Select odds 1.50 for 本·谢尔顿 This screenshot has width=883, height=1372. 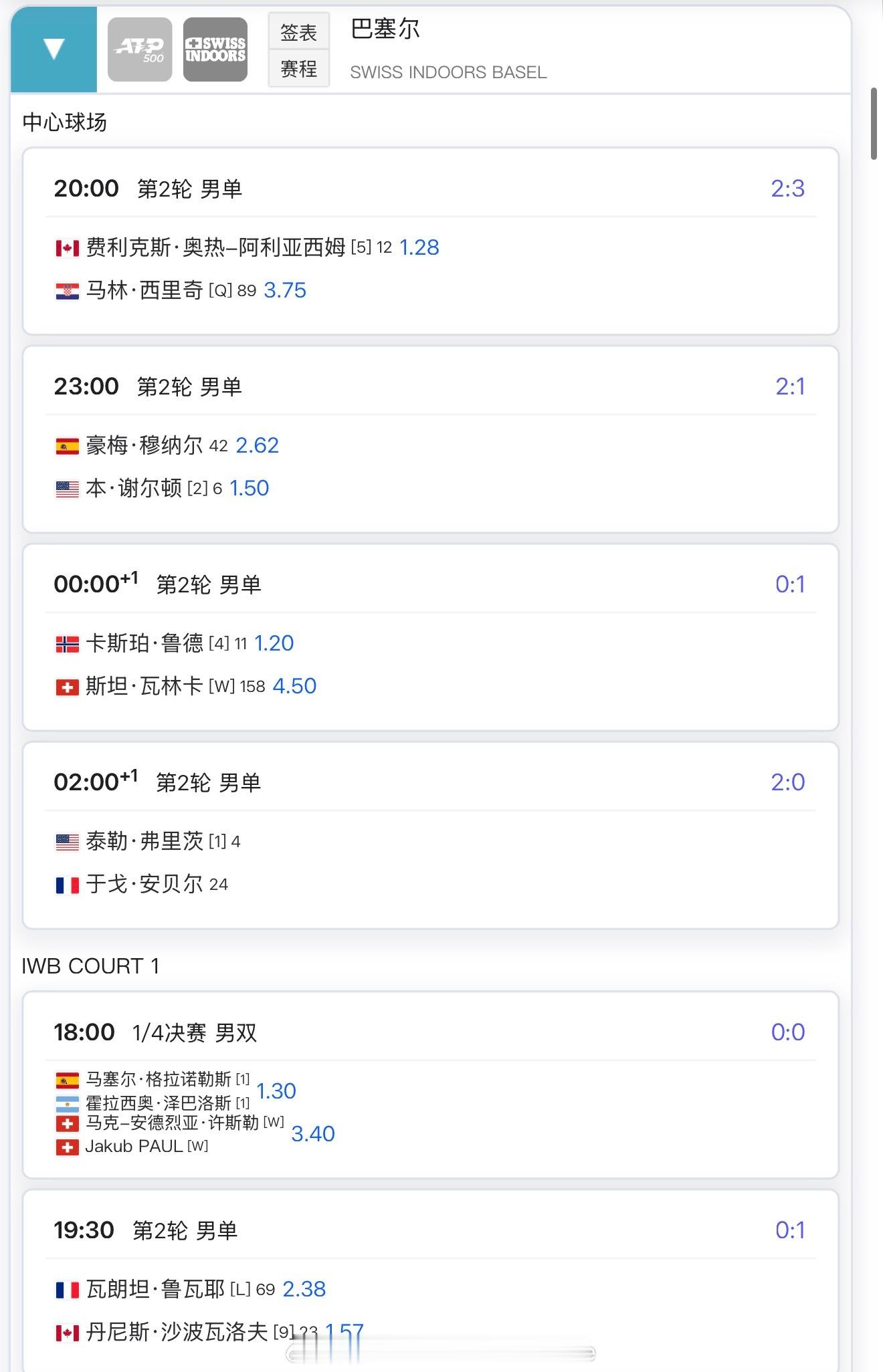(250, 488)
